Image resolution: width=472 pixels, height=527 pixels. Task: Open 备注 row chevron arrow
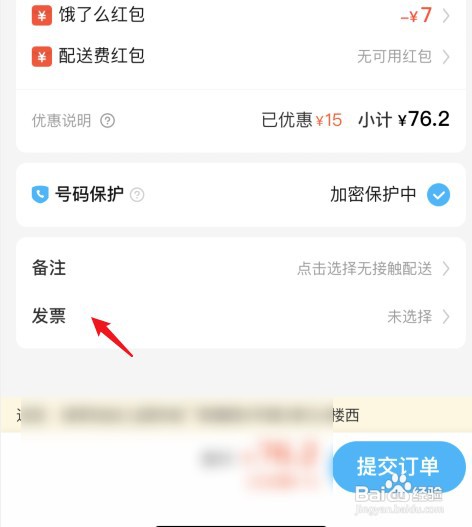click(446, 269)
